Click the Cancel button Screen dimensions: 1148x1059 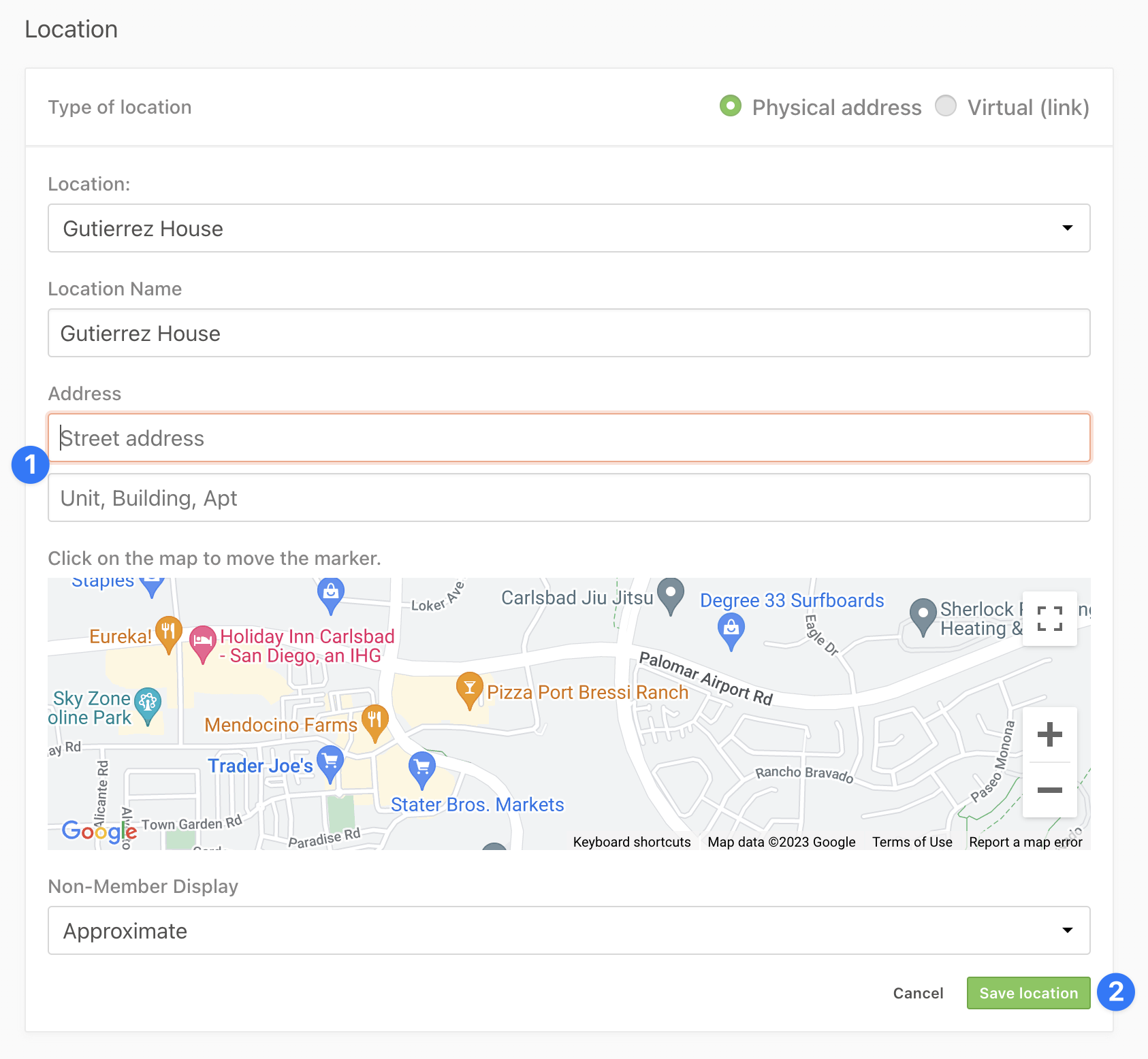918,993
